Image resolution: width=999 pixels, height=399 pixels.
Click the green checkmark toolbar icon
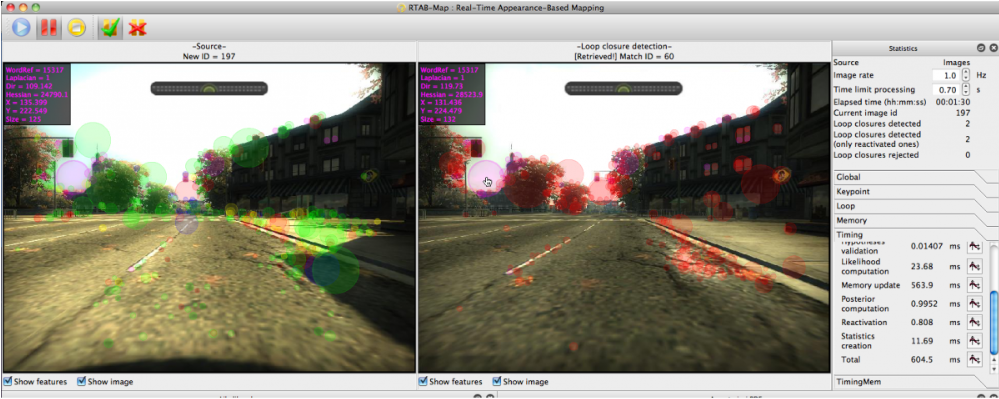110,28
